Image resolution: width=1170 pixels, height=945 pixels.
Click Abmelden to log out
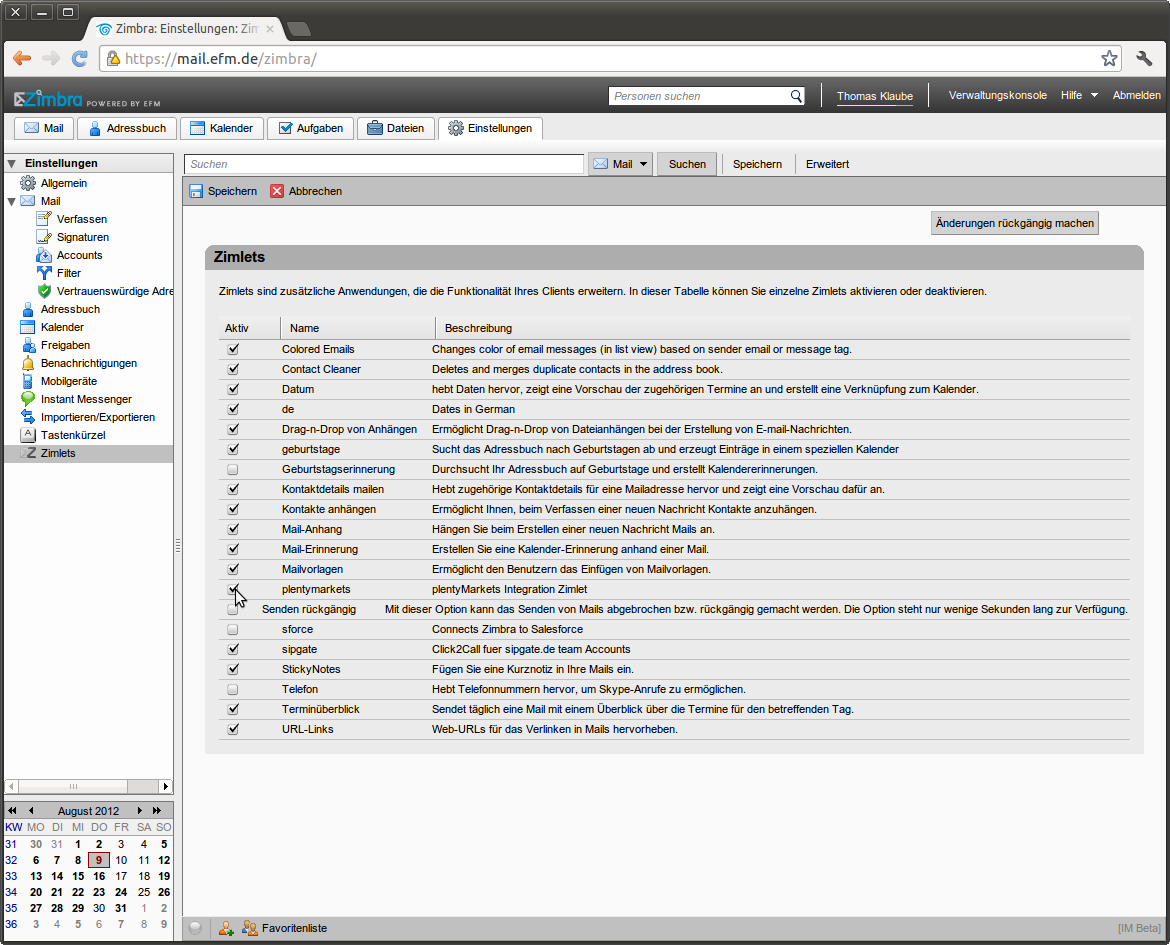1136,96
